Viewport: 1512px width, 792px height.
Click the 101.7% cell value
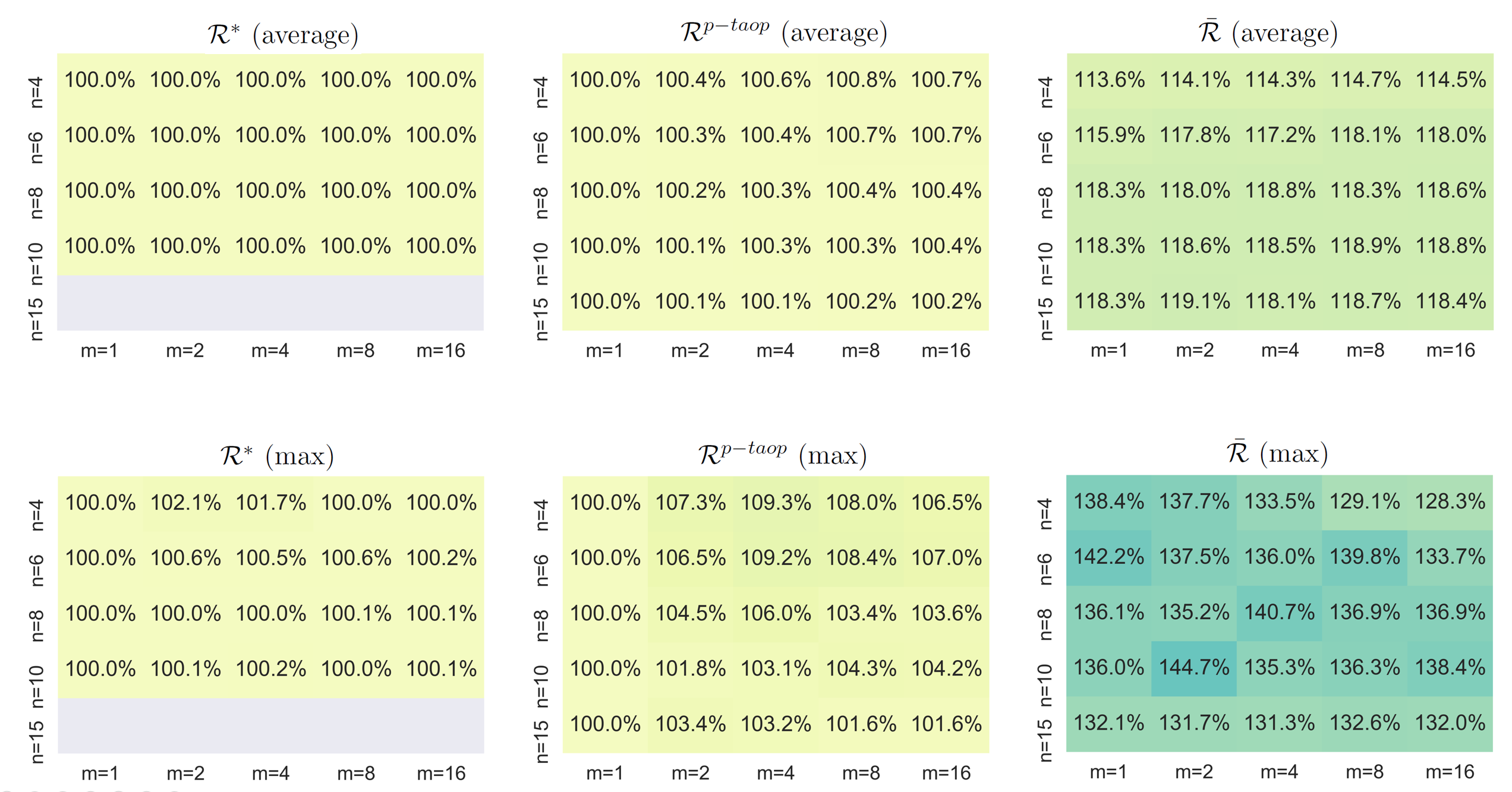point(270,503)
